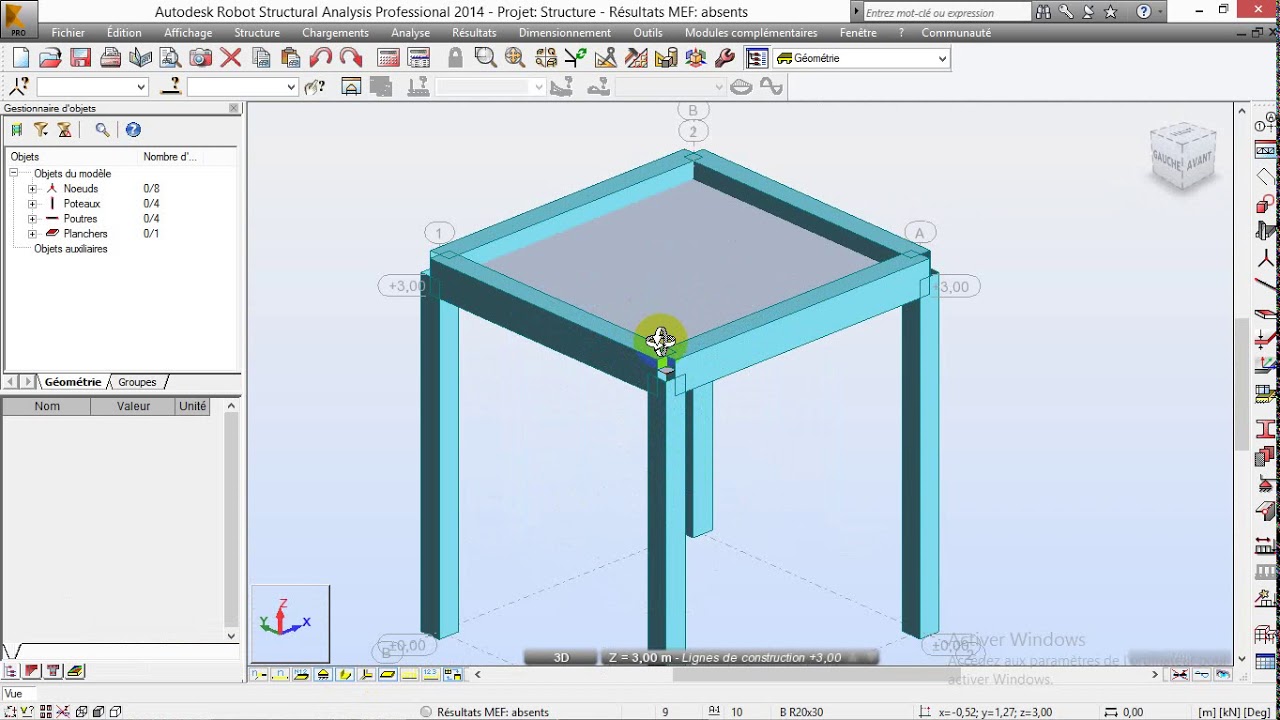Click the magnifier search icon in object manager
Screen dimensions: 1280x720
click(x=102, y=130)
